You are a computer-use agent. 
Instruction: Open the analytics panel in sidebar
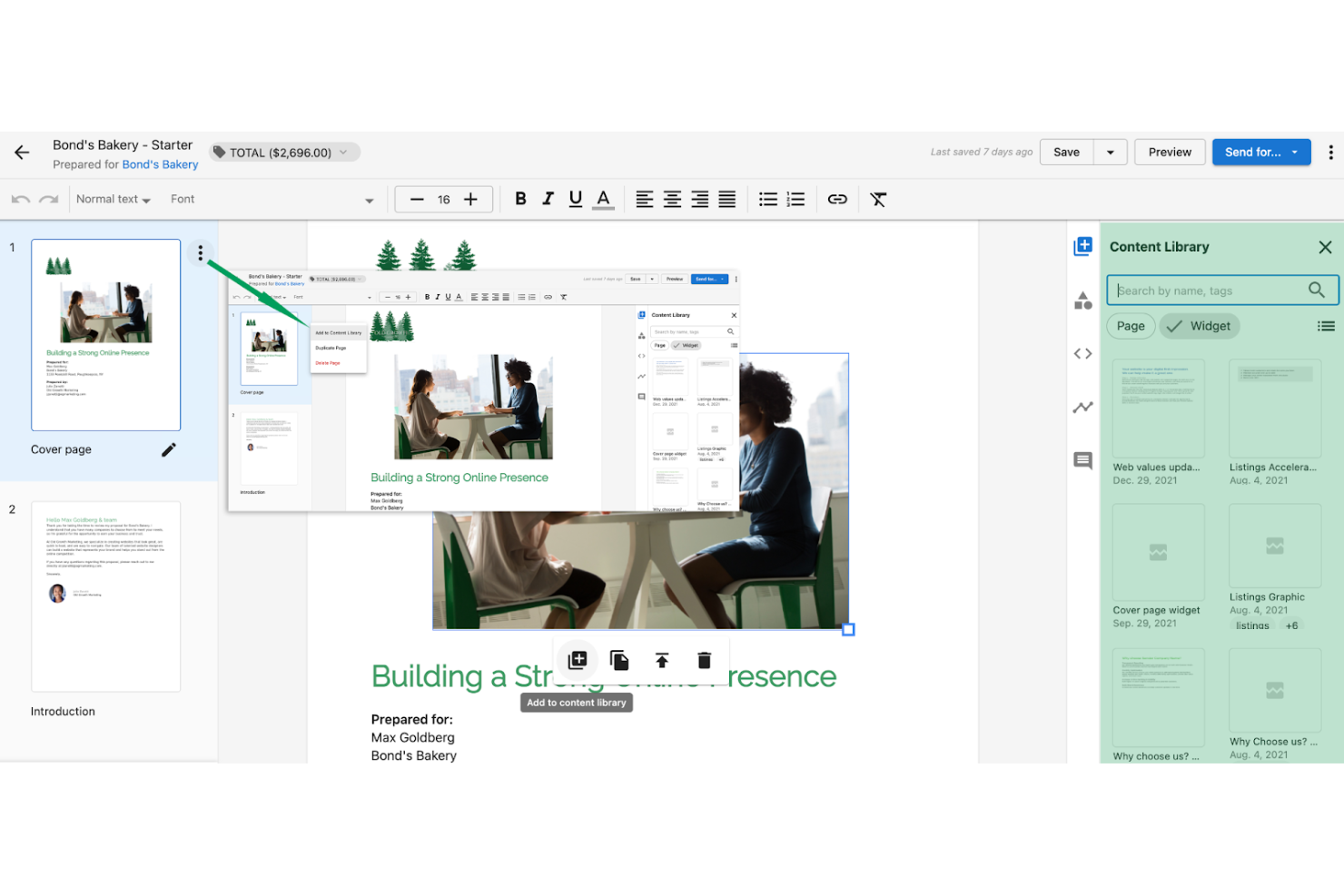click(x=1082, y=407)
